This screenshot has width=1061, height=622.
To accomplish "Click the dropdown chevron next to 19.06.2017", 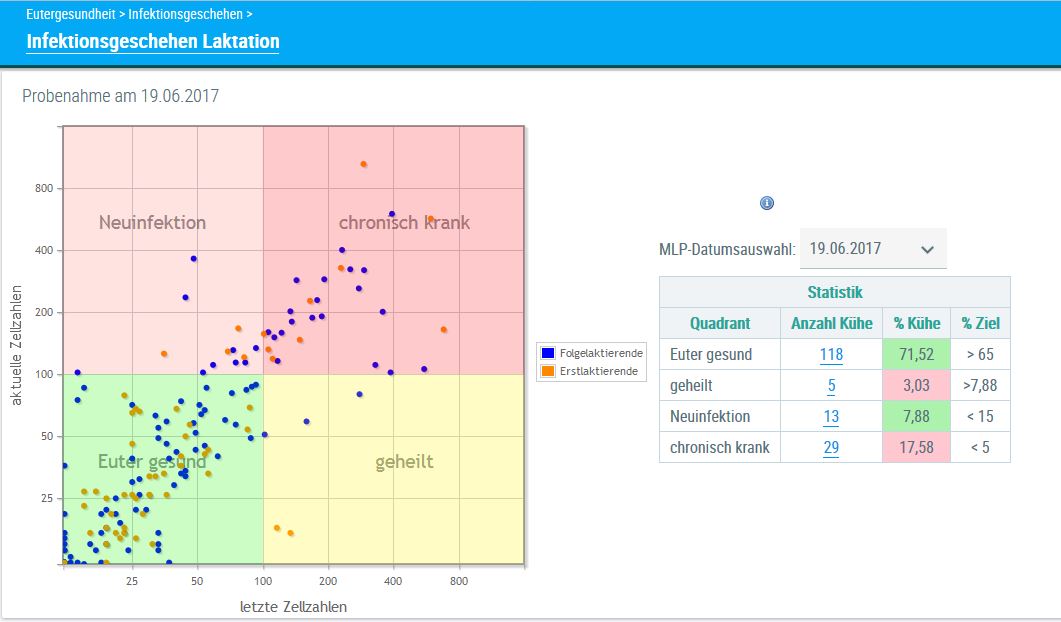I will point(927,249).
